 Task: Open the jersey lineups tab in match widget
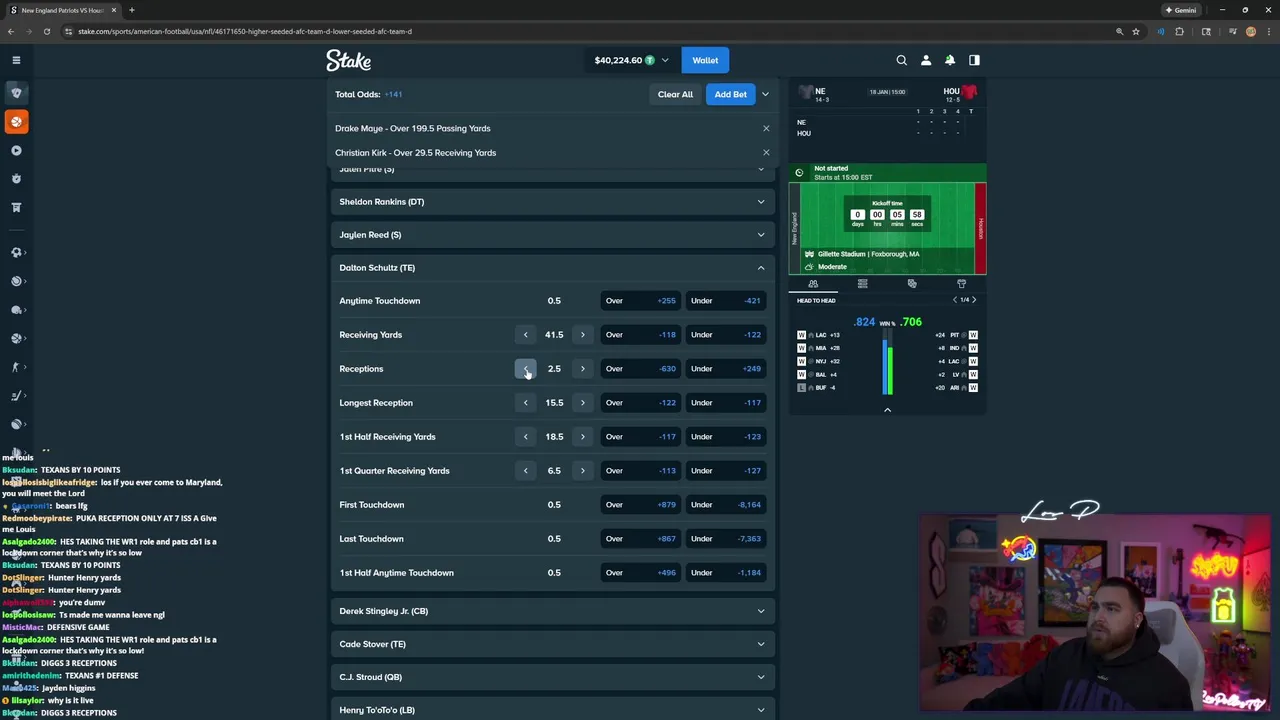[x=961, y=284]
